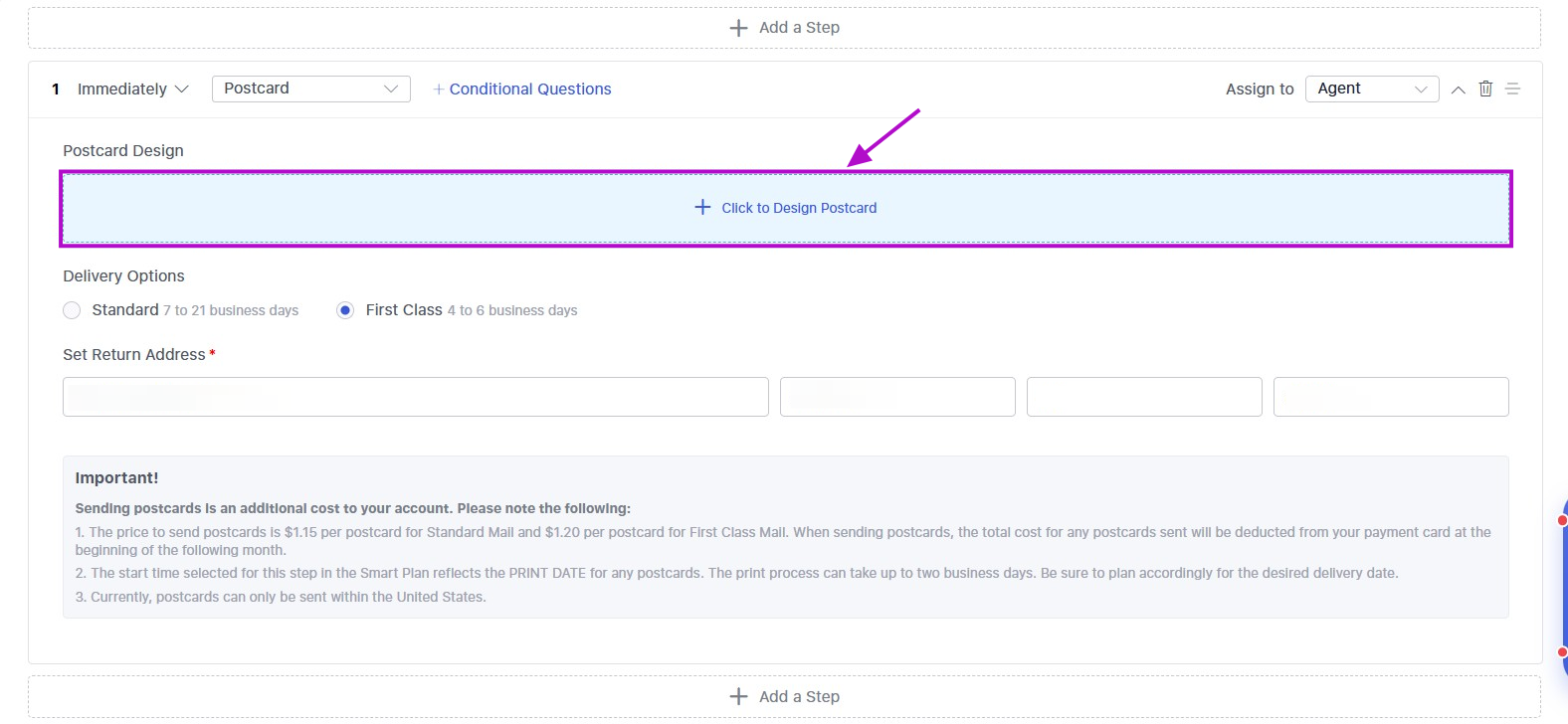Click the Click to Design Postcard text
Screen dimensions: 1568x724
click(799, 208)
